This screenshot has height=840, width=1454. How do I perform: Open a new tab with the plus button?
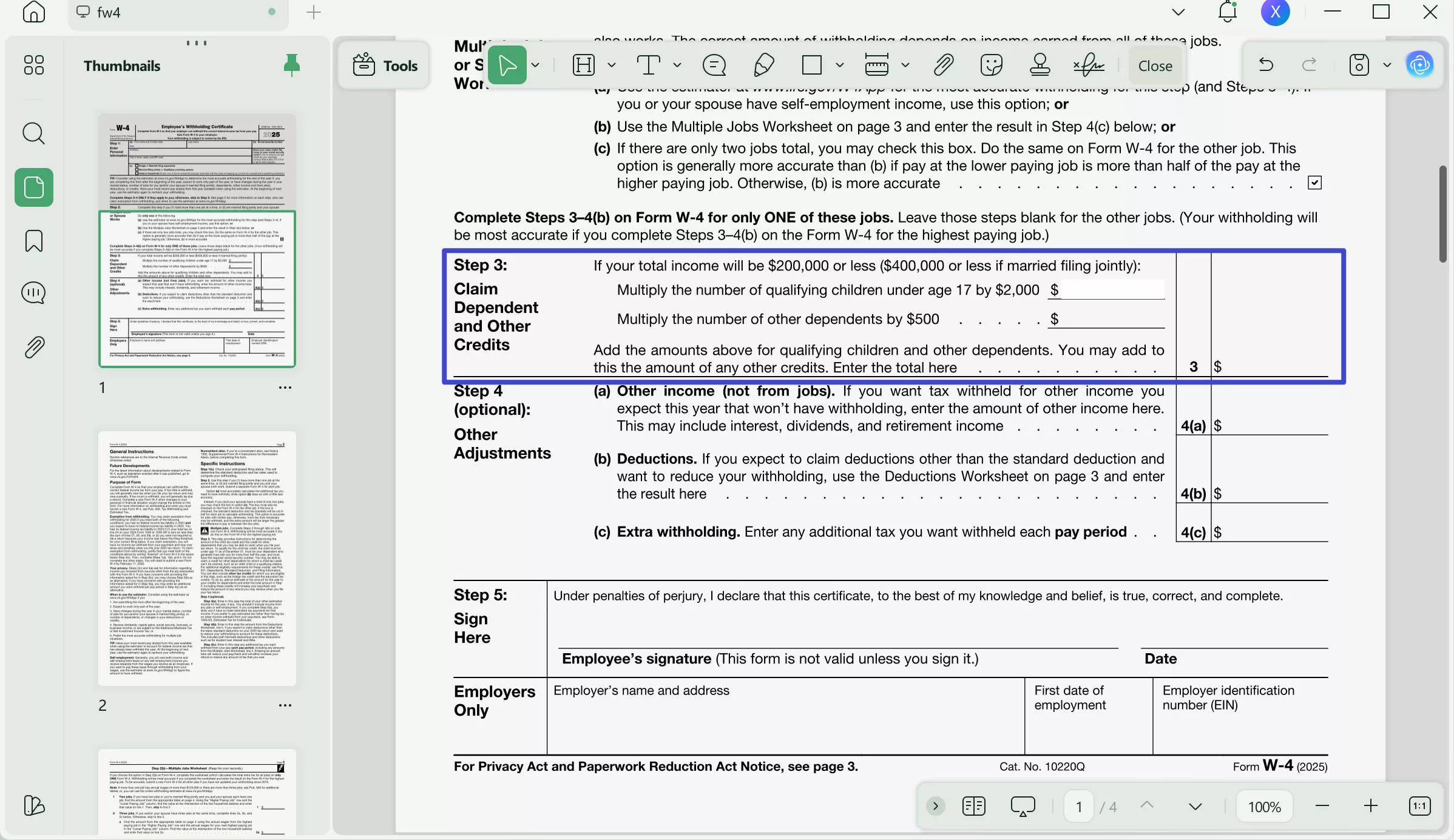tap(313, 12)
